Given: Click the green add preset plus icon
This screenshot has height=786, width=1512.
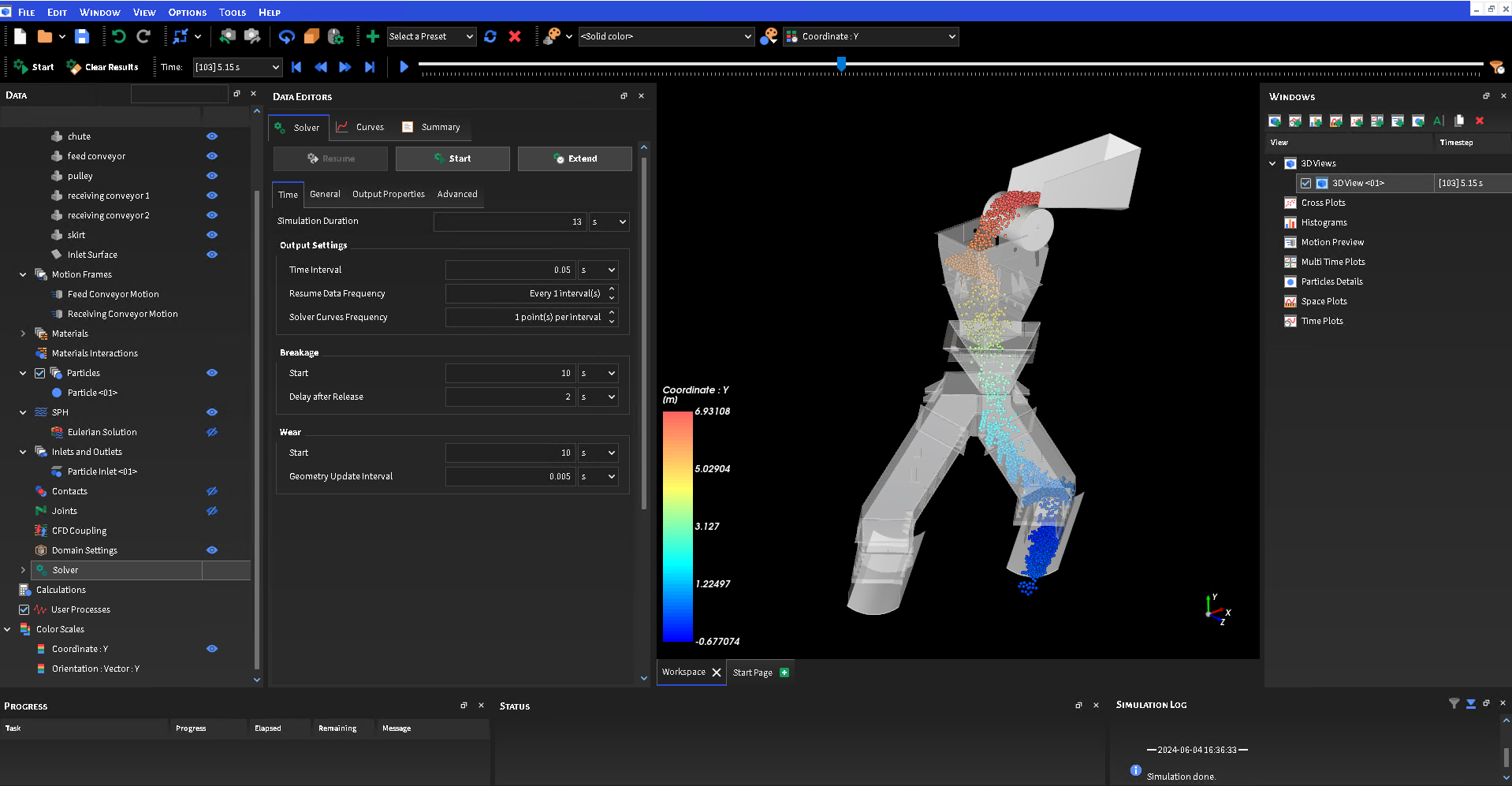Looking at the screenshot, I should (x=372, y=36).
